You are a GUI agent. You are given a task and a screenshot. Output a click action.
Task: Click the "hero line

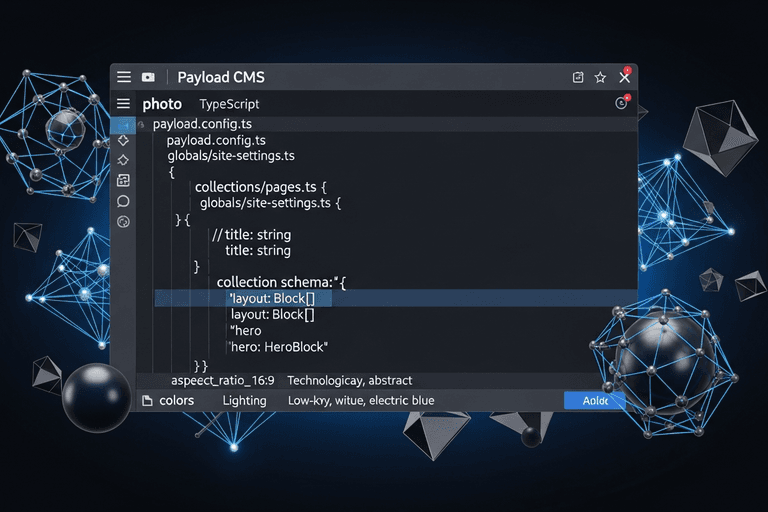point(246,331)
